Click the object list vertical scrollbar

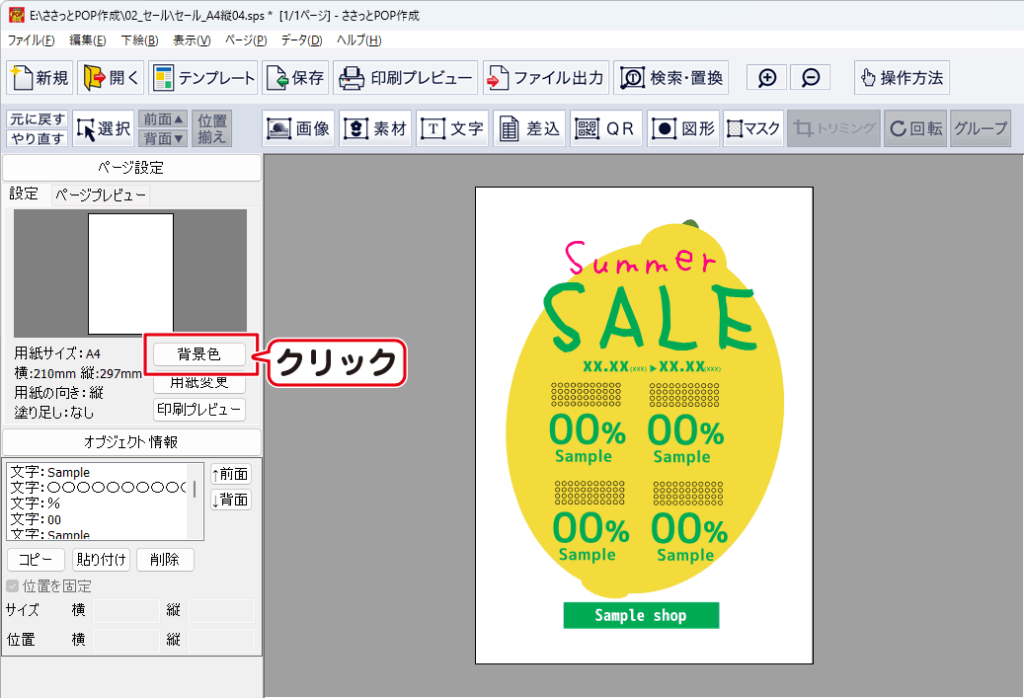[194, 488]
